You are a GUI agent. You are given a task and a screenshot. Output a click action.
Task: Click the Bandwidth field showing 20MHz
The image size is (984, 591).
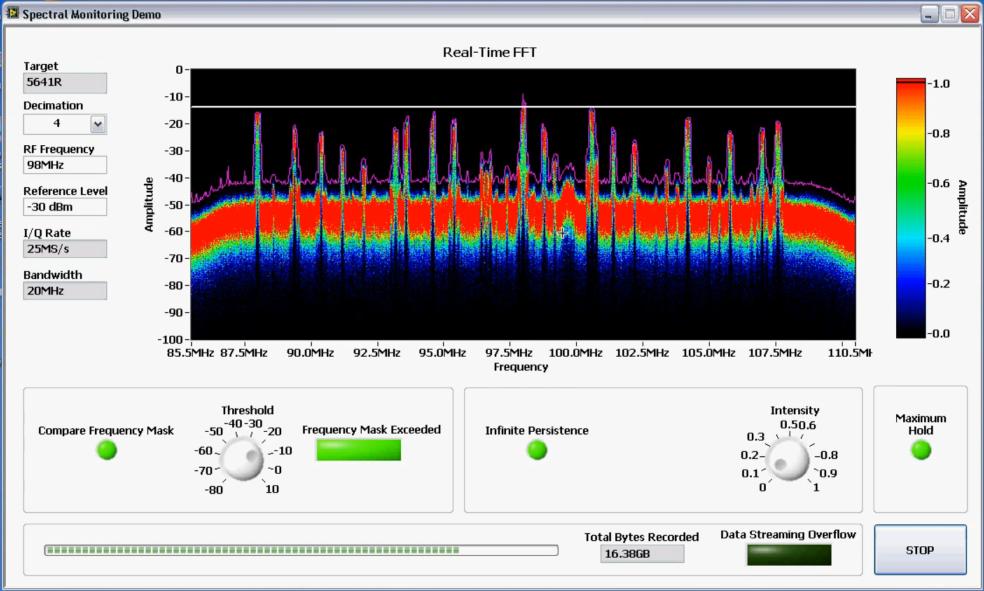tap(64, 291)
